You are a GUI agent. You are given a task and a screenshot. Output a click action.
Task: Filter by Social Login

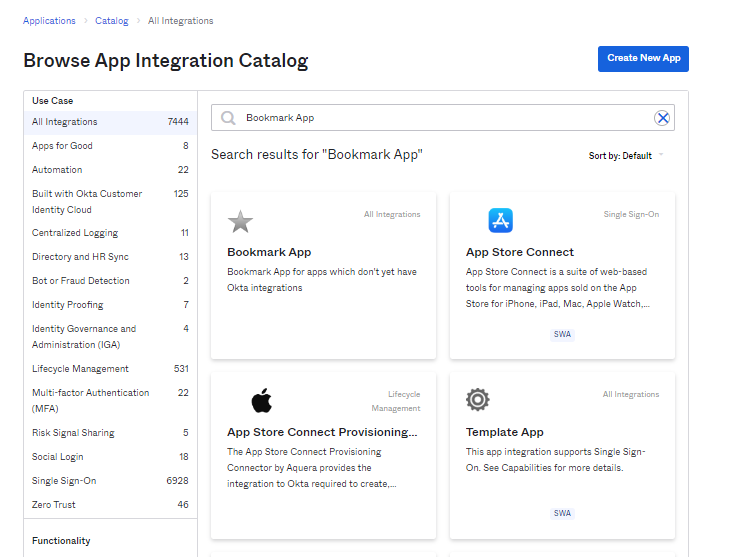(x=59, y=457)
